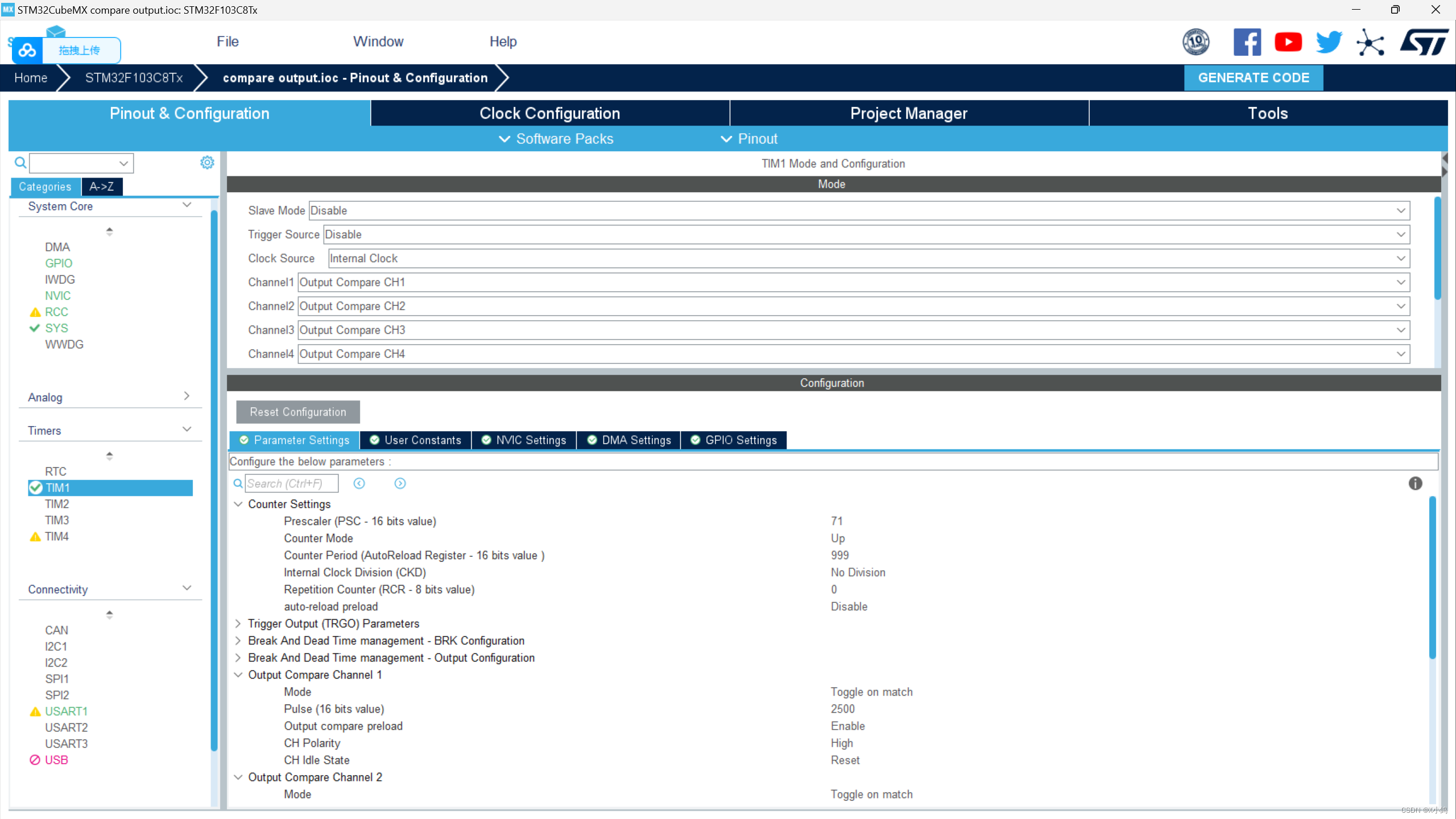Screen dimensions: 1456x819
Task: Open the Tools tab
Action: pos(1268,113)
